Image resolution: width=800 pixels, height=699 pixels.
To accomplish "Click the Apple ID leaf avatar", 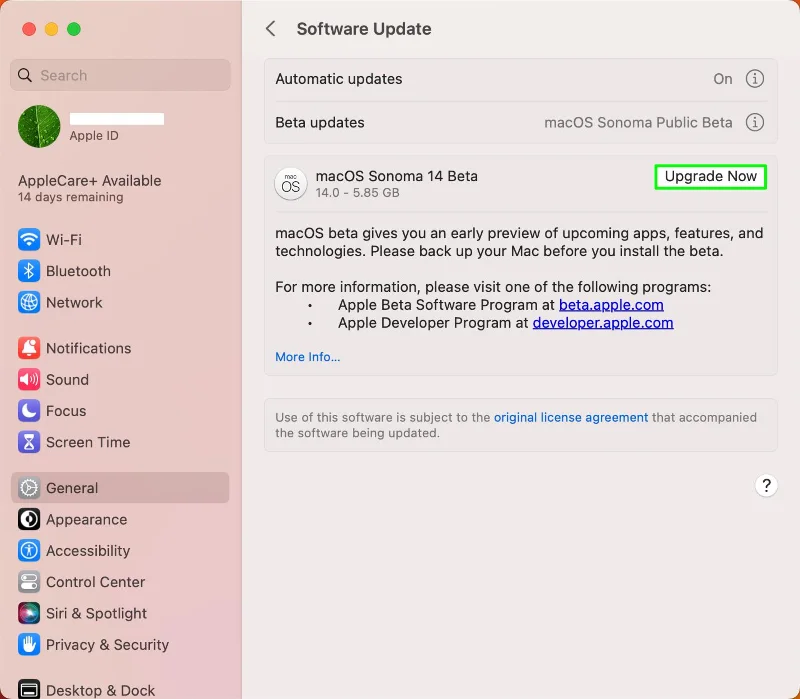I will pyautogui.click(x=39, y=127).
